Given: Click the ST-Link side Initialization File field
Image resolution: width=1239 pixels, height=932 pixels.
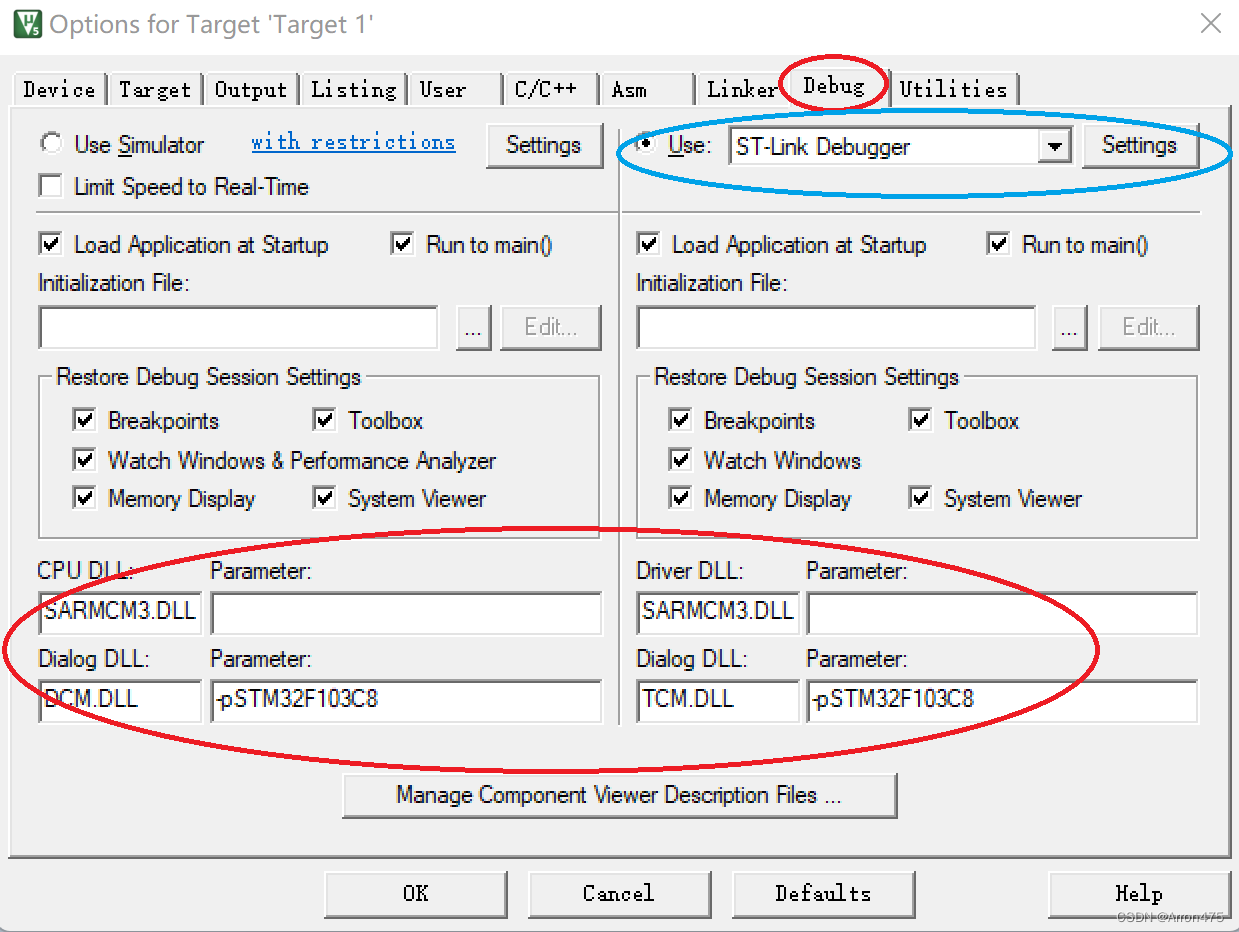Looking at the screenshot, I should tap(836, 327).
